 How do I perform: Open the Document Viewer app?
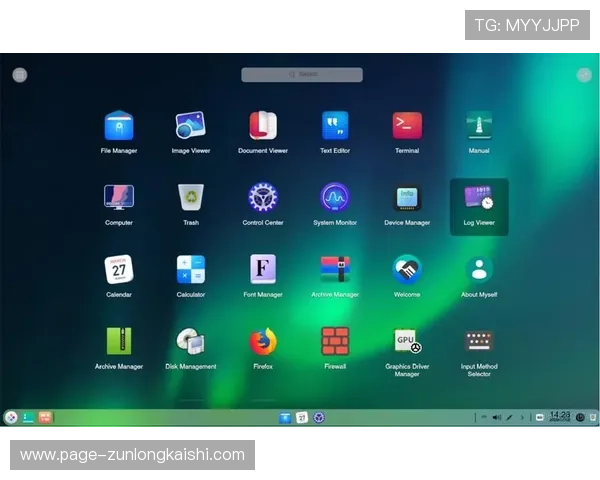pos(263,126)
